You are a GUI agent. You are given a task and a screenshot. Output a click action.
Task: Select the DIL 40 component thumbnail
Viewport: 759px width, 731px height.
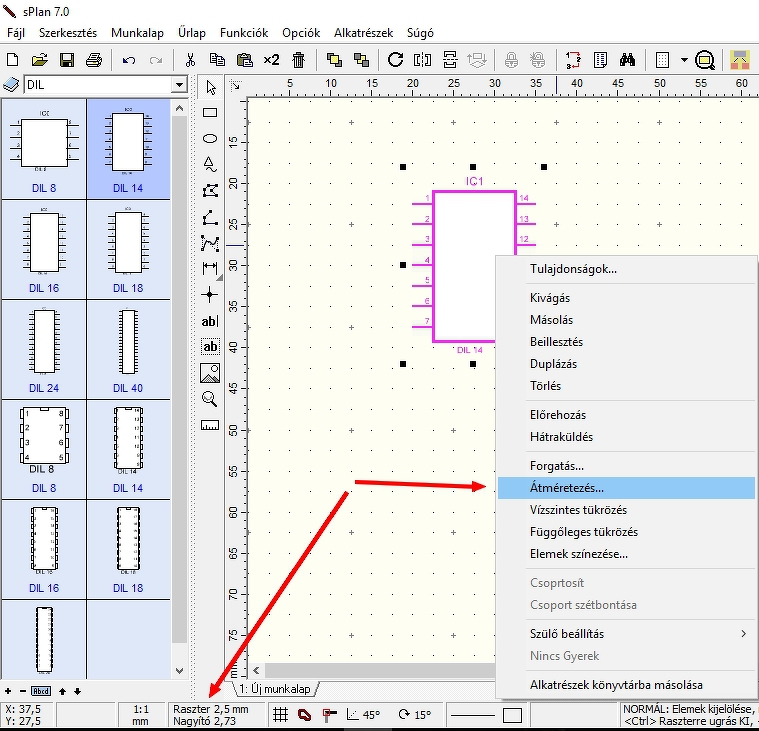128,350
